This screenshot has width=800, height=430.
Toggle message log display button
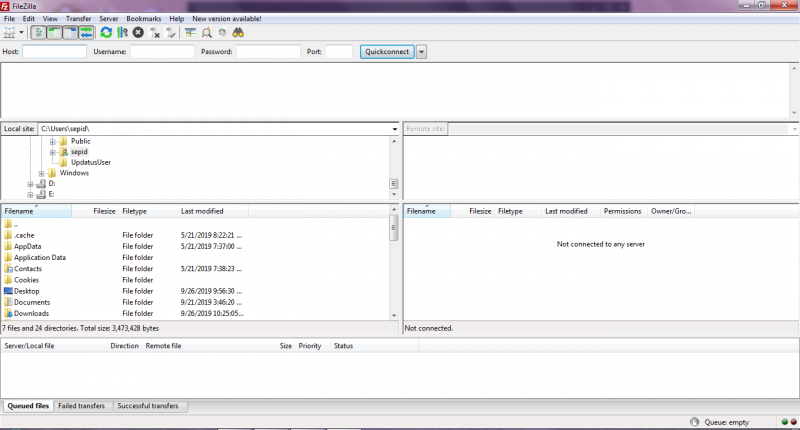pos(38,33)
